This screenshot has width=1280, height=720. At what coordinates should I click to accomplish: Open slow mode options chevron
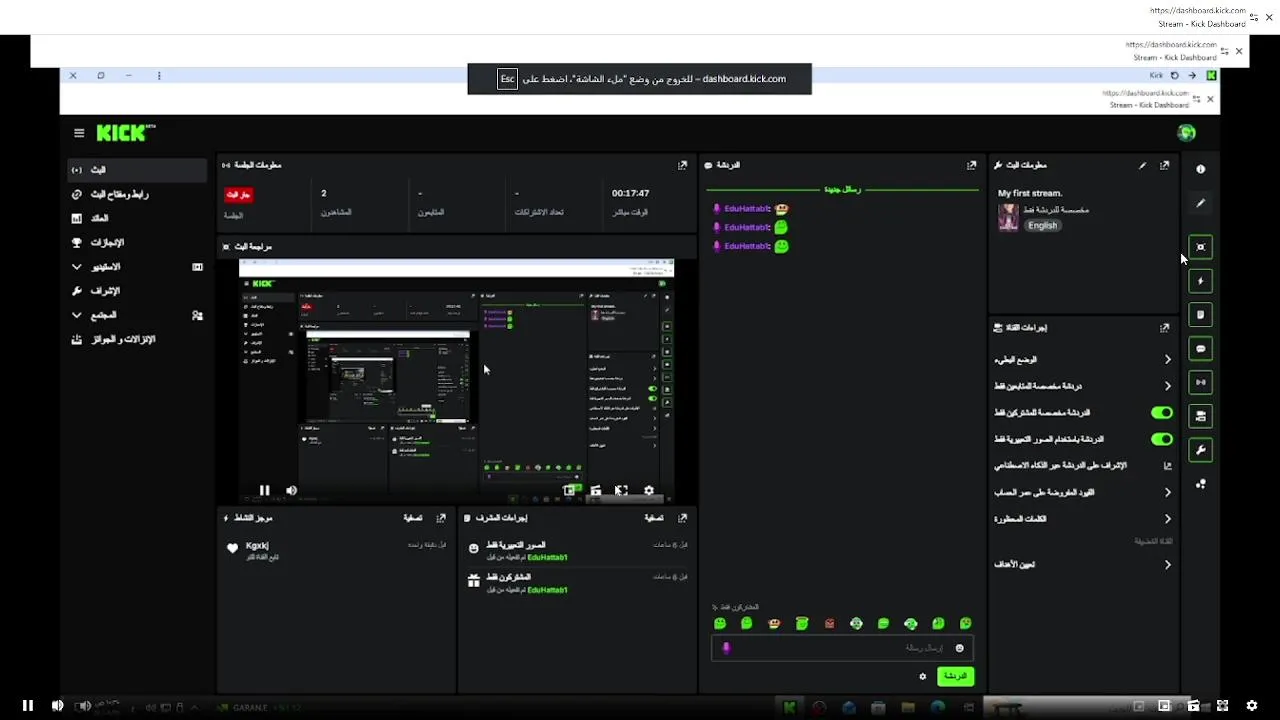(1167, 360)
